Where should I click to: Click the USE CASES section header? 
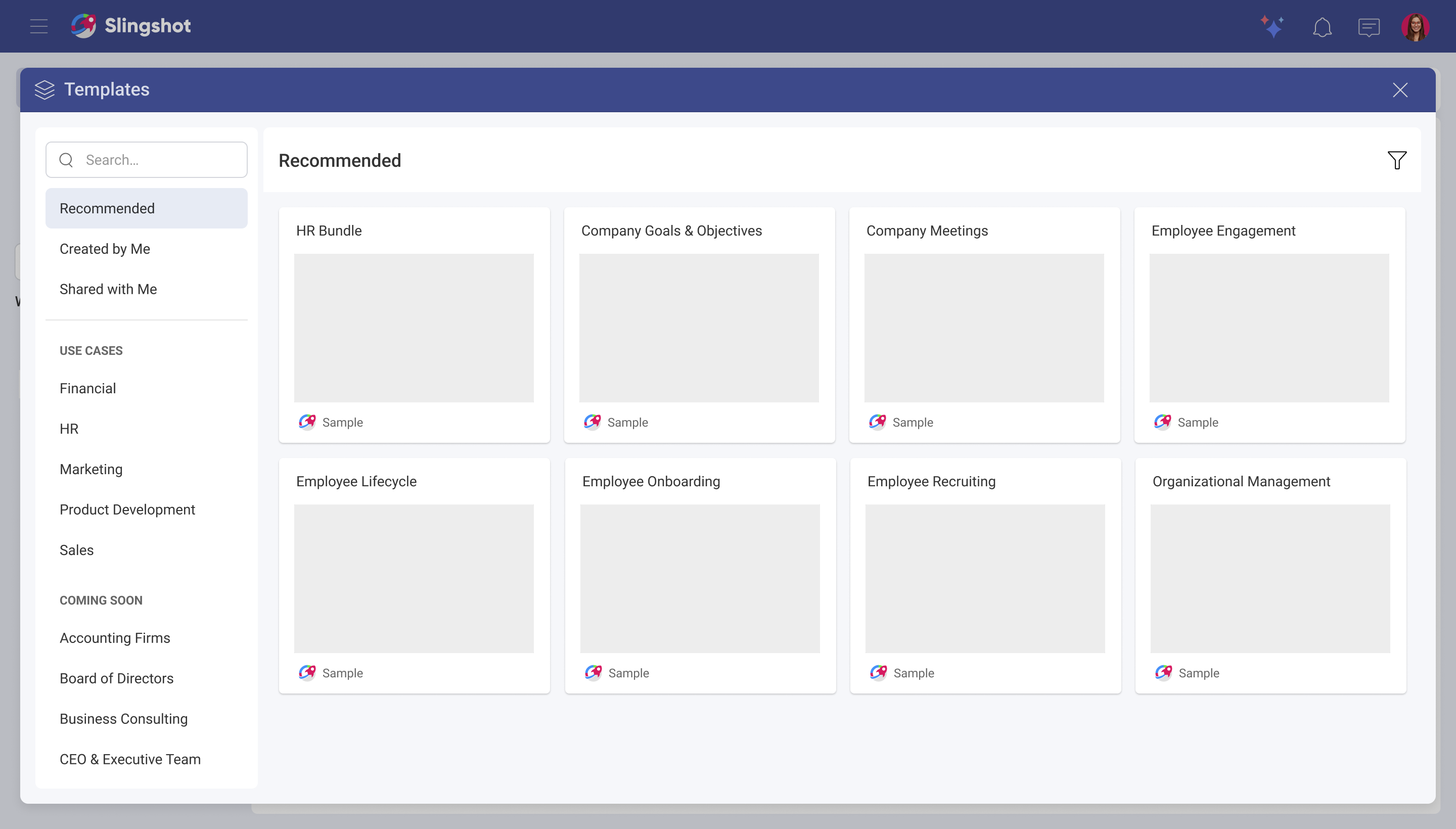(91, 351)
